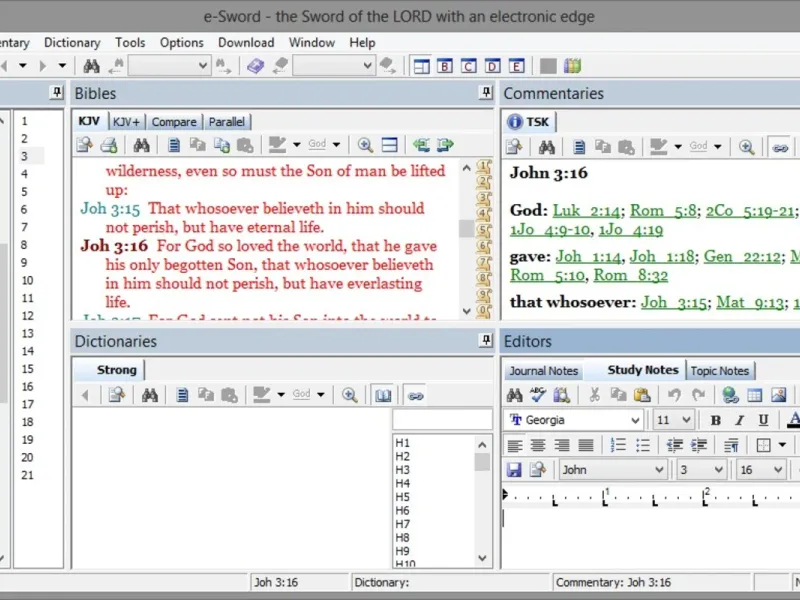Switch to the KJV+ Bible tab
800x600 pixels.
[126, 122]
